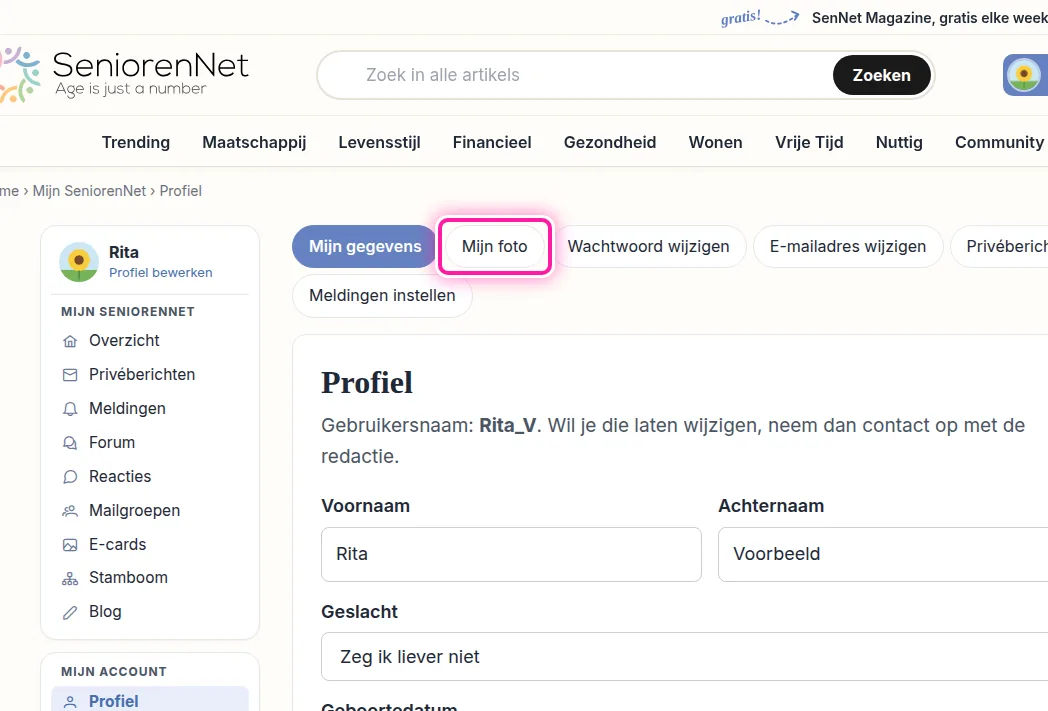Go to Mailgroepen in the sidebar
This screenshot has height=711, width=1048.
(x=134, y=511)
